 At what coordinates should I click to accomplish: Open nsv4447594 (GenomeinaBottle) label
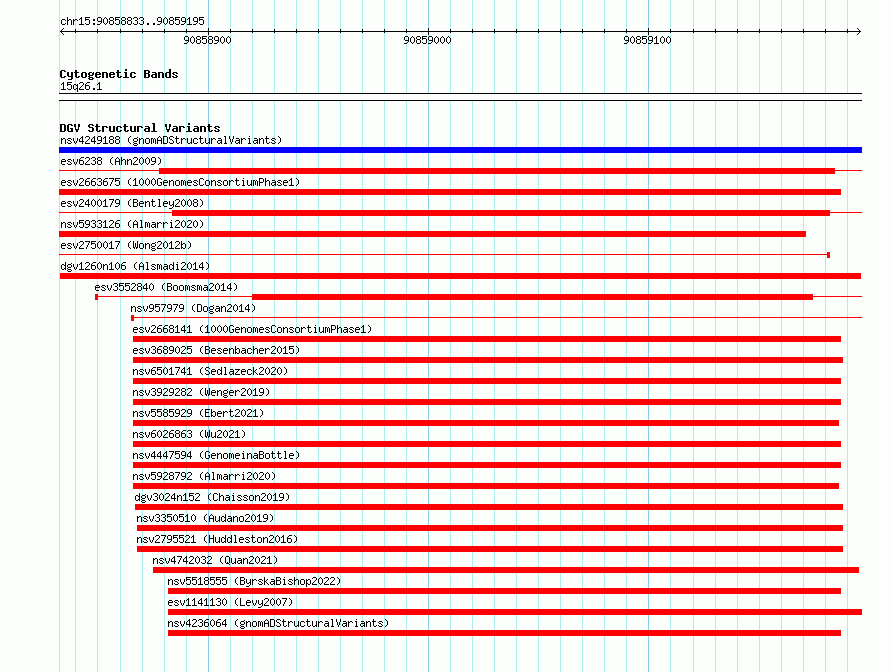point(216,455)
